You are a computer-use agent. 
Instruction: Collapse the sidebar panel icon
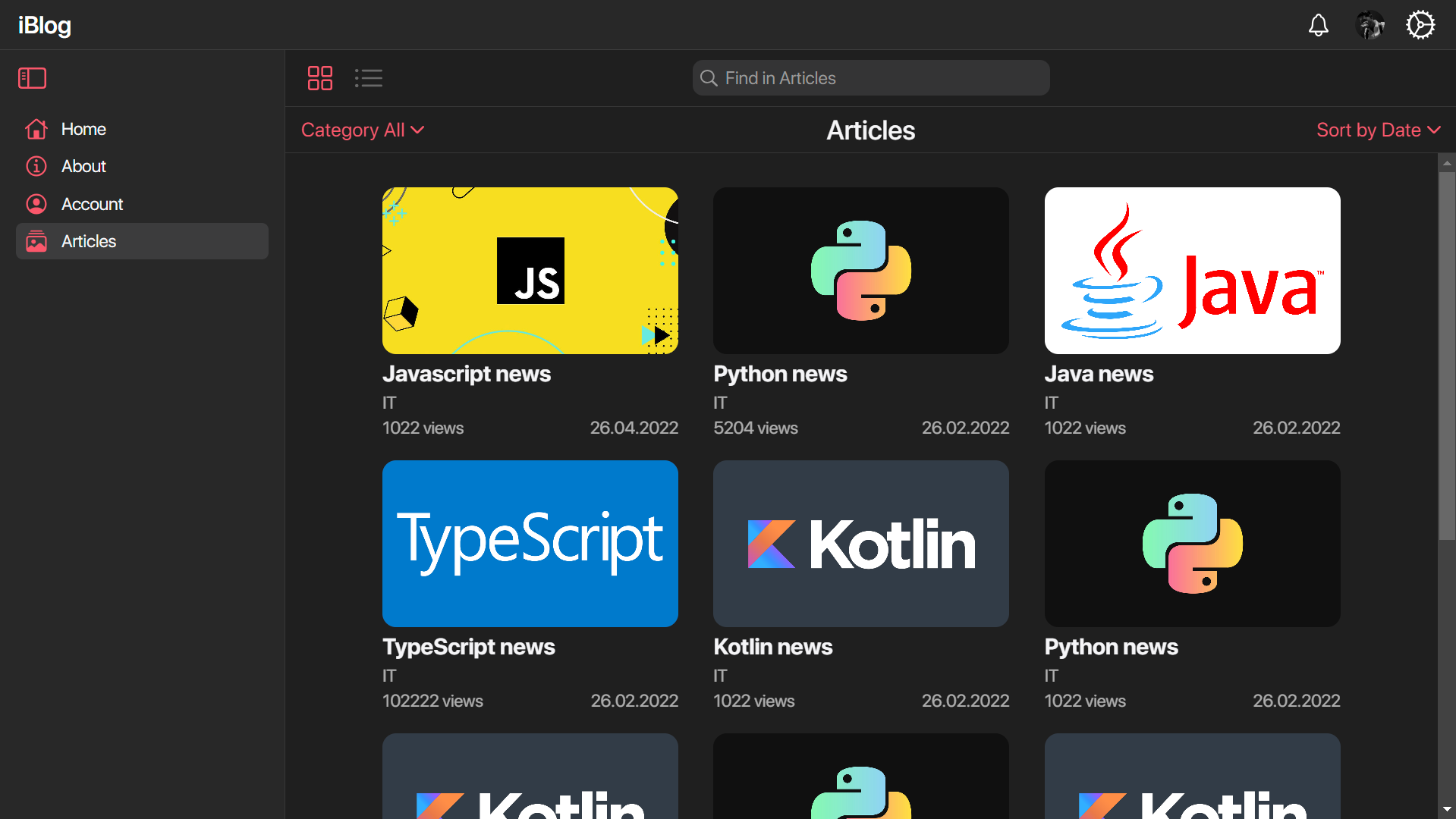point(32,78)
